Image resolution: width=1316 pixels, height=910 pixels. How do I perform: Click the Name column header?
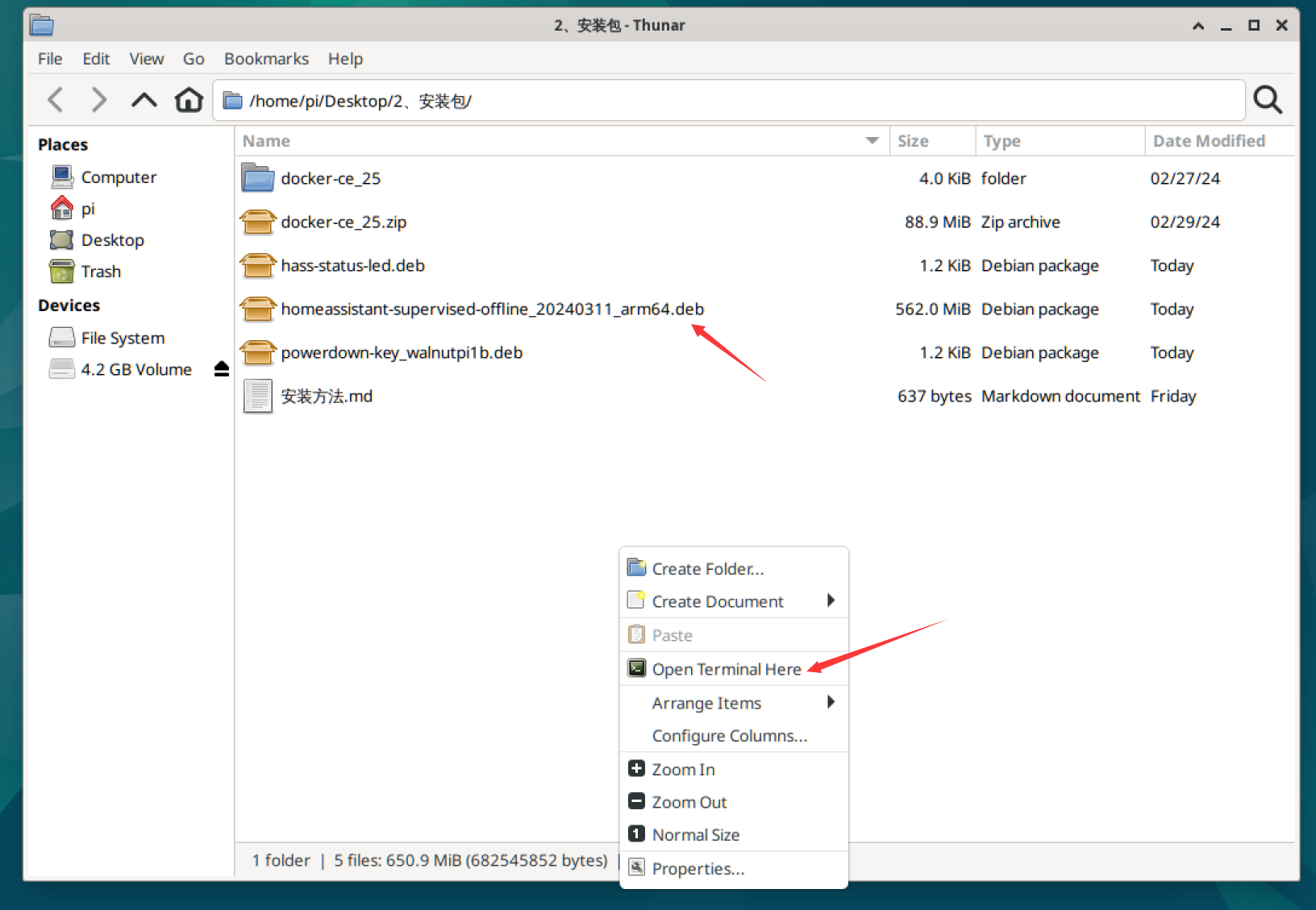[x=562, y=140]
